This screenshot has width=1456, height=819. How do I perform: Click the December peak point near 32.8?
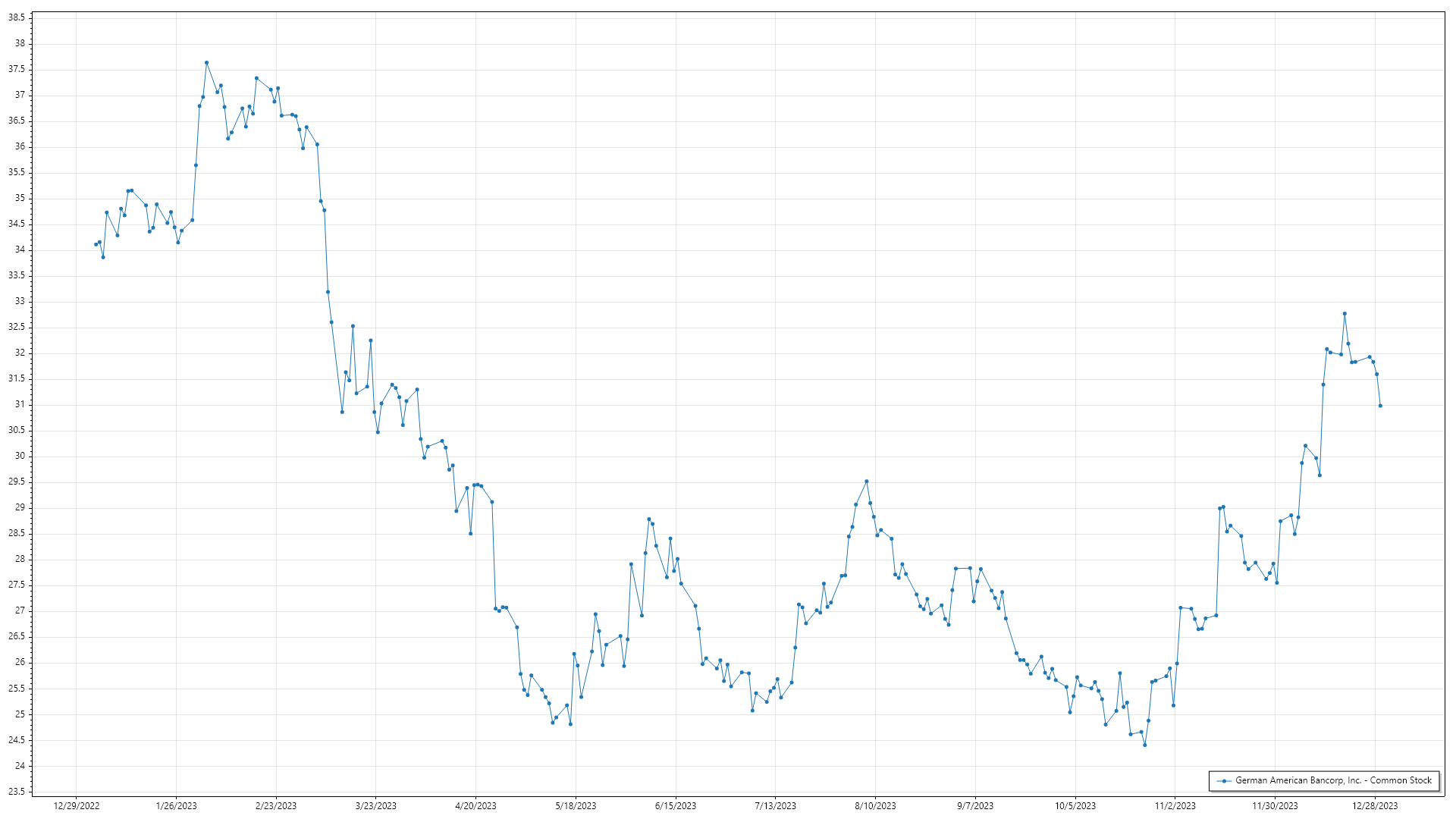click(1345, 313)
